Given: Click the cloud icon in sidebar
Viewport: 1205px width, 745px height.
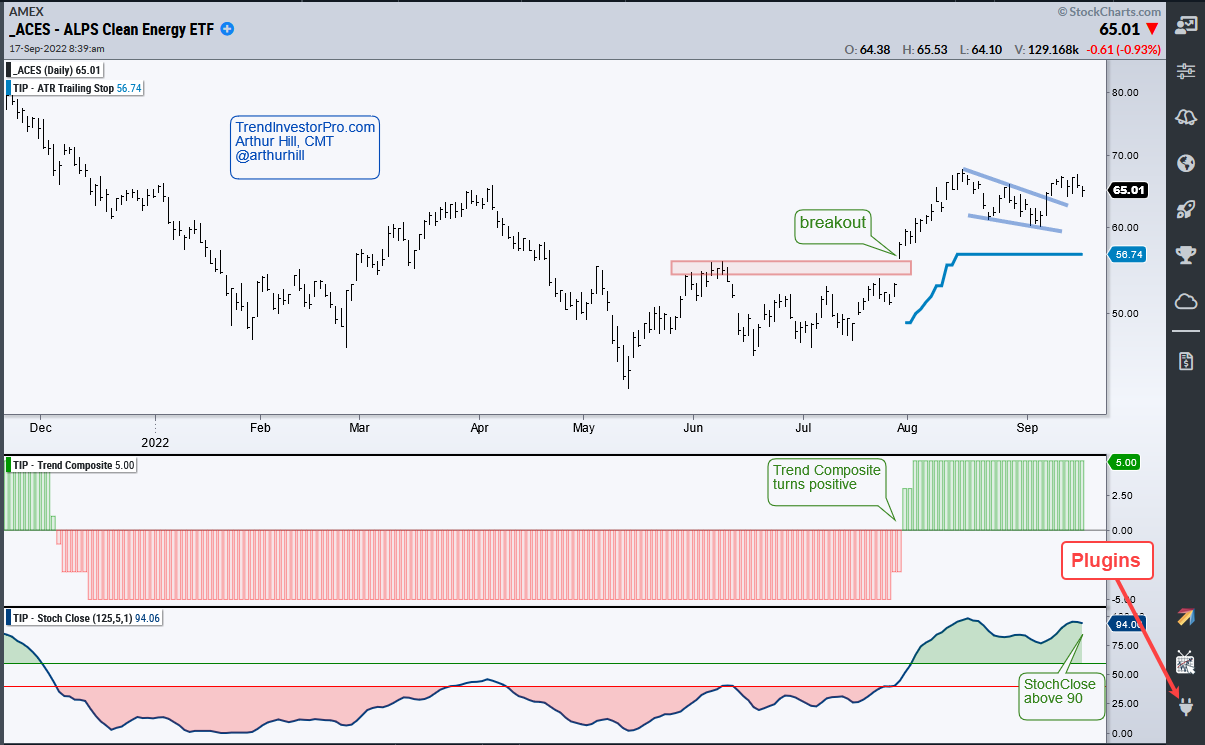Looking at the screenshot, I should [1187, 301].
